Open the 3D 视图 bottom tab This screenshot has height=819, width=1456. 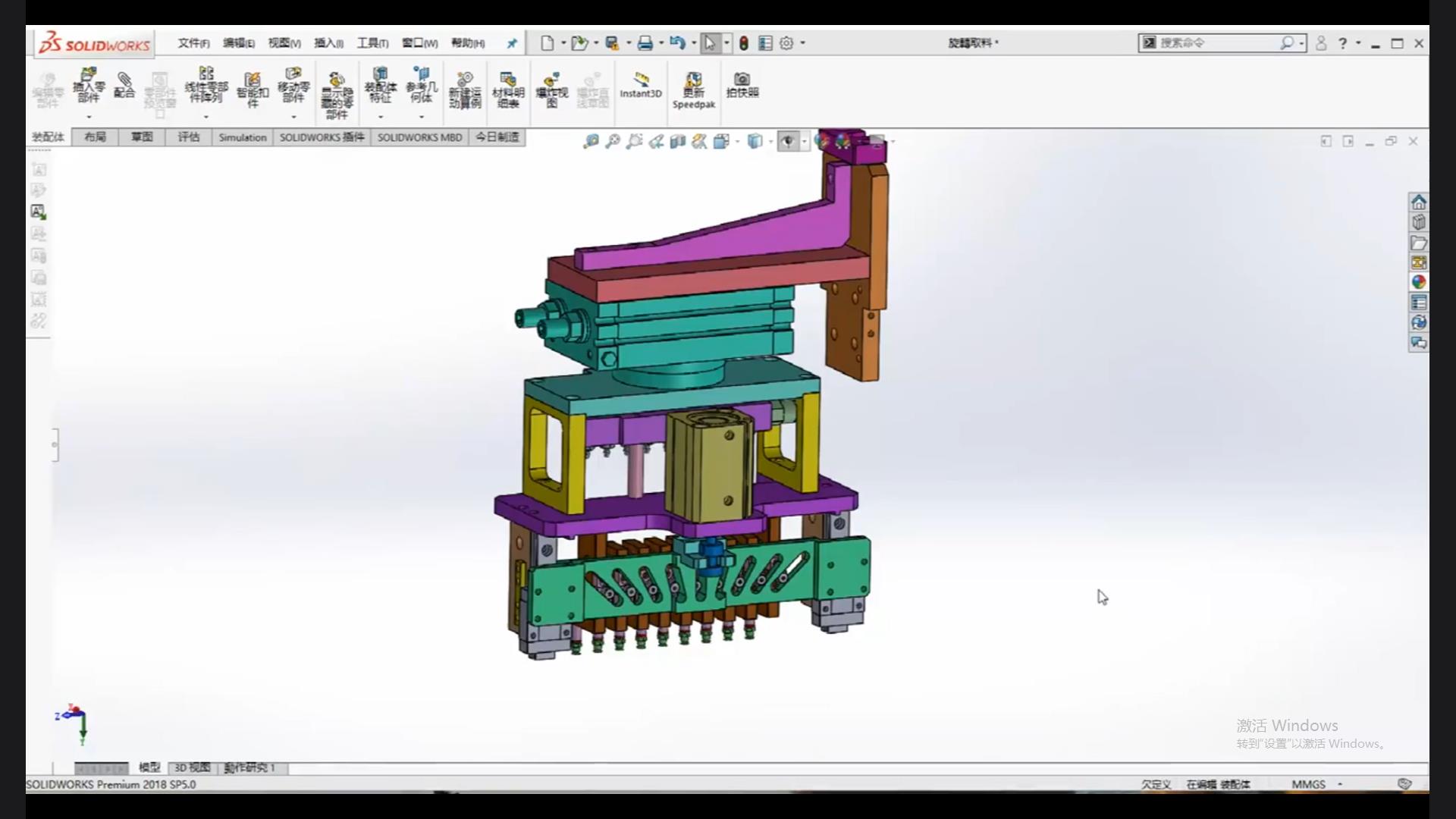click(x=192, y=767)
